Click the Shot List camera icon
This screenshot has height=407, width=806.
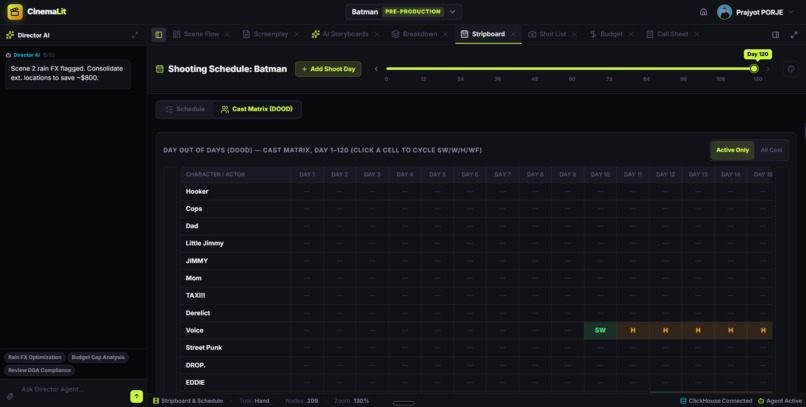532,34
